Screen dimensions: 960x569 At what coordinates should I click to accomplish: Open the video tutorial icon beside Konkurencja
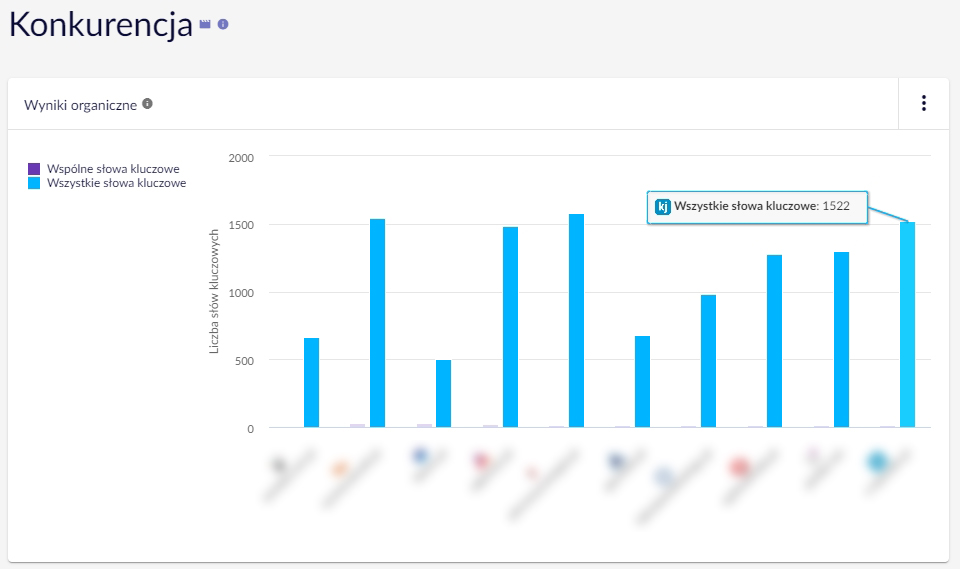(x=205, y=24)
